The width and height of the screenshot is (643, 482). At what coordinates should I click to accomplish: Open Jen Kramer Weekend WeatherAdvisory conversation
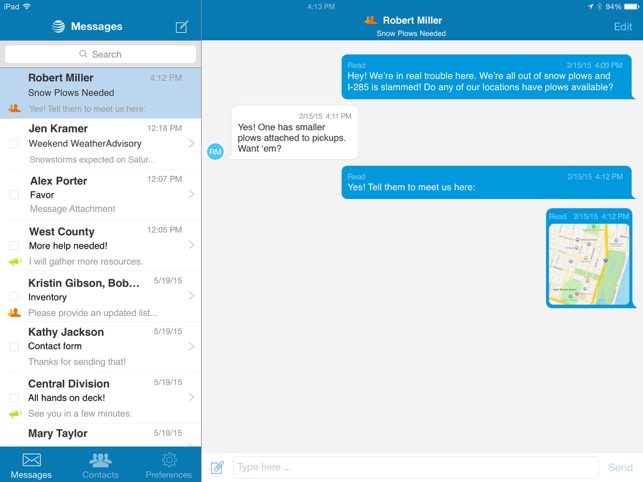point(100,144)
